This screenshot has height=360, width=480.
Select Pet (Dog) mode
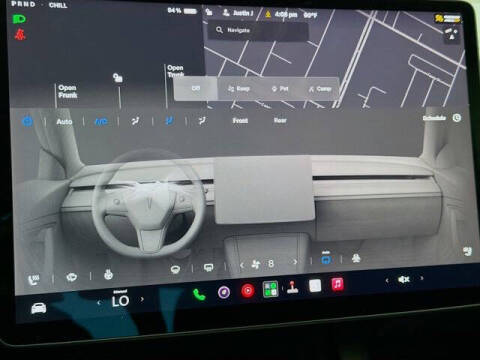tap(280, 89)
